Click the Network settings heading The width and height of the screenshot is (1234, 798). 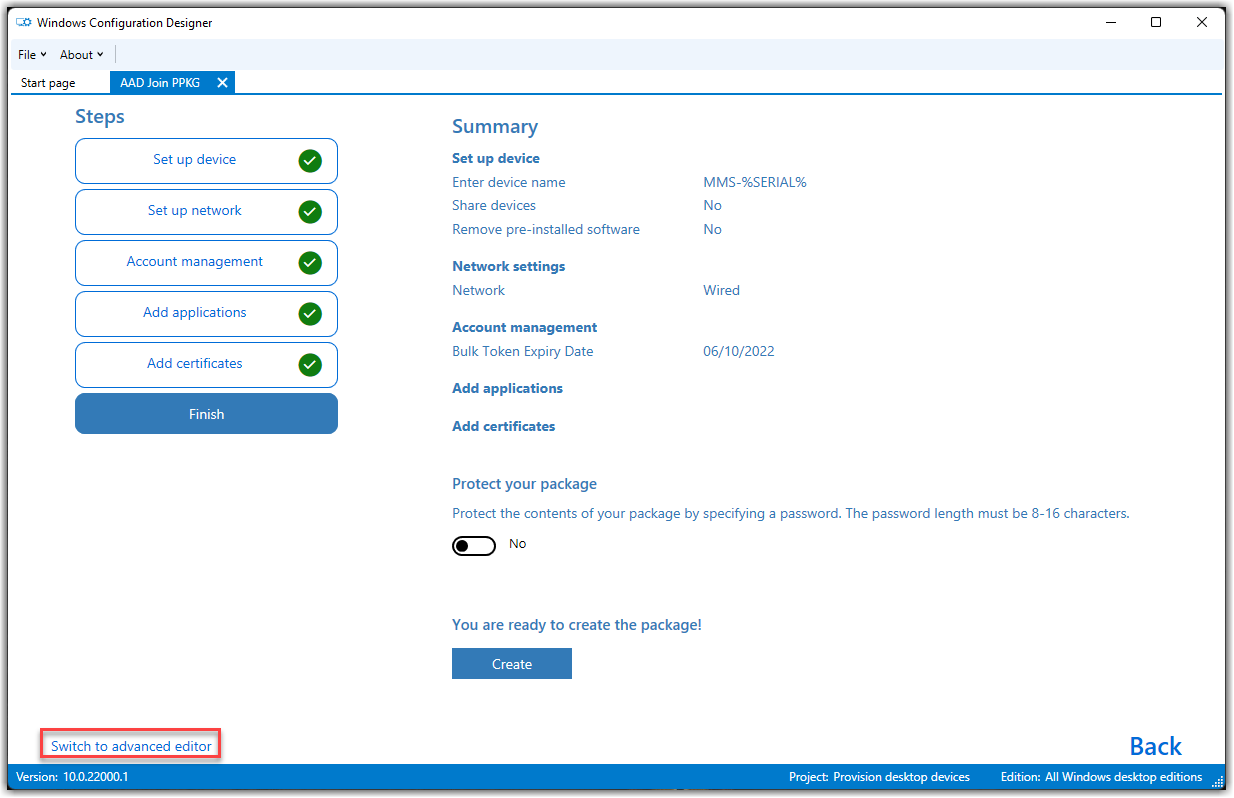tap(509, 266)
